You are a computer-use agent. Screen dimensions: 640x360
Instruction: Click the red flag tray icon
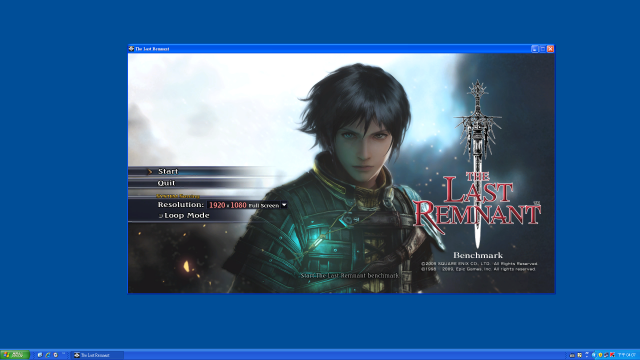(x=612, y=355)
